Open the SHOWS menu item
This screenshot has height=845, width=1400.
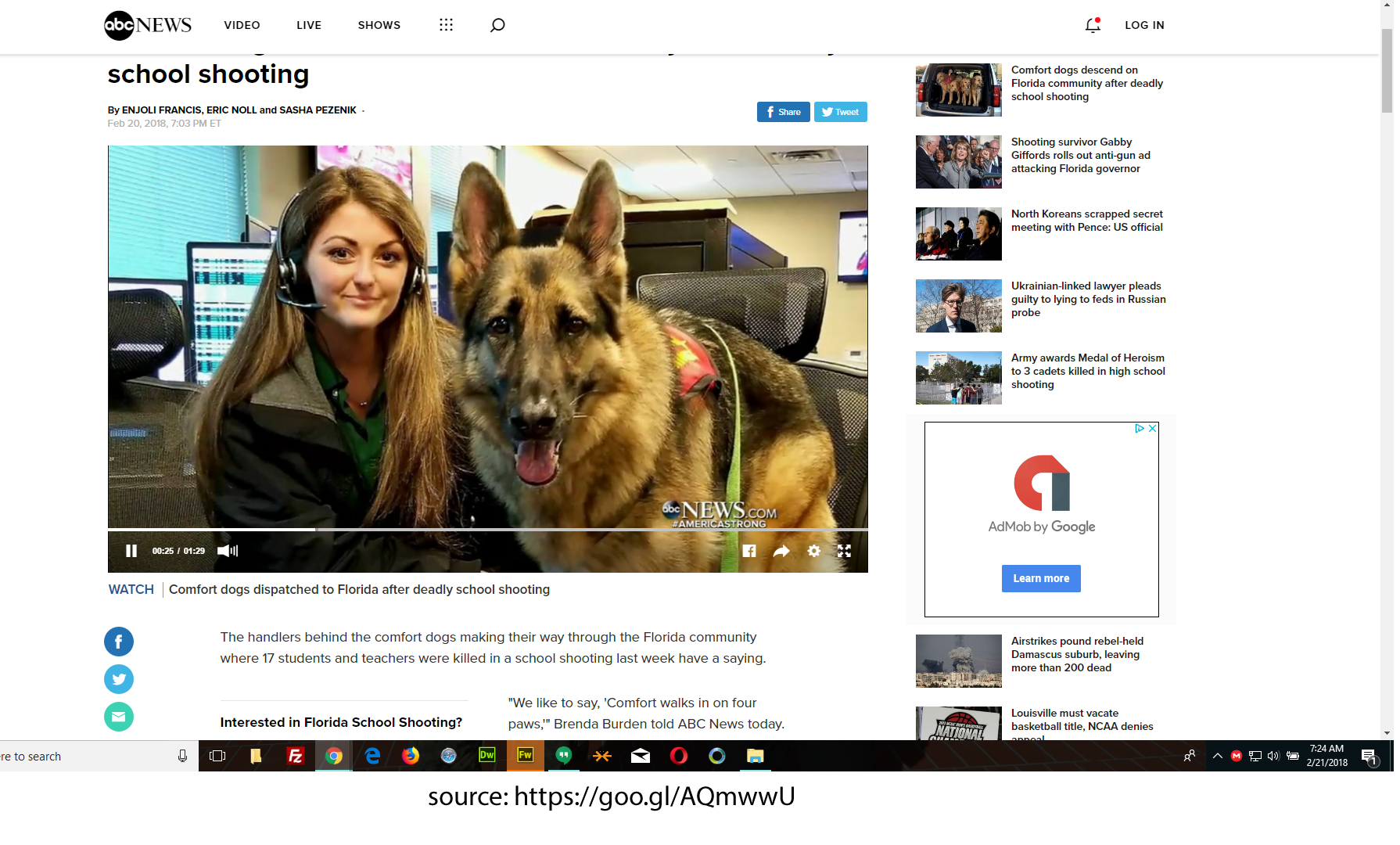pyautogui.click(x=379, y=25)
